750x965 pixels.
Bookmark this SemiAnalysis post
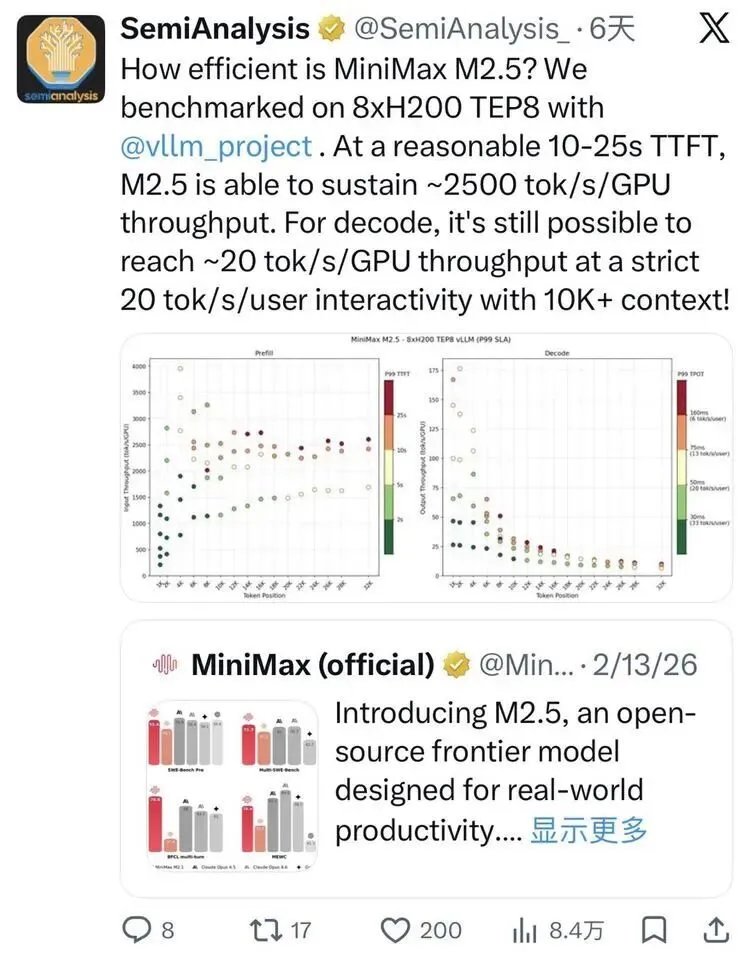point(655,930)
